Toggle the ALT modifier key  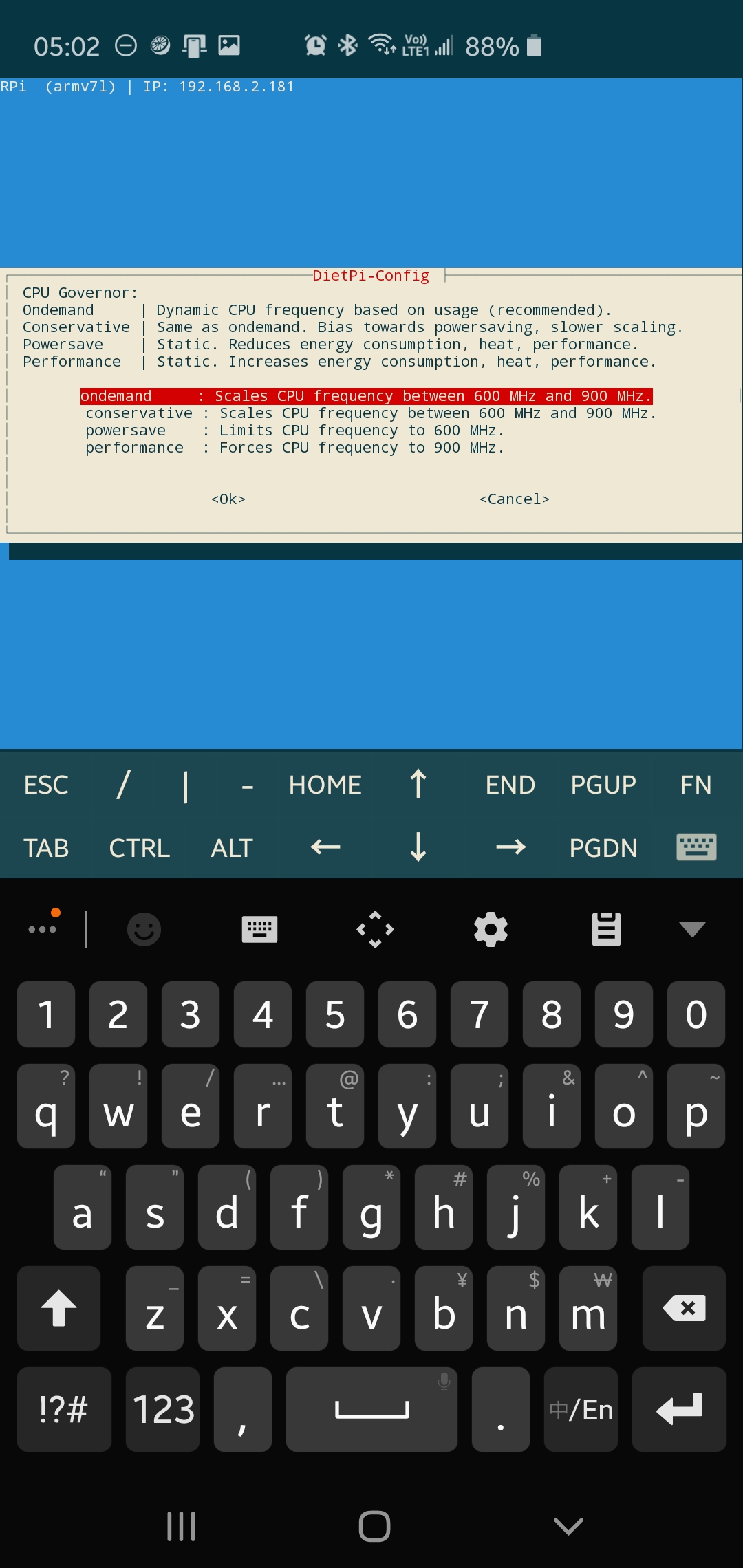(232, 848)
